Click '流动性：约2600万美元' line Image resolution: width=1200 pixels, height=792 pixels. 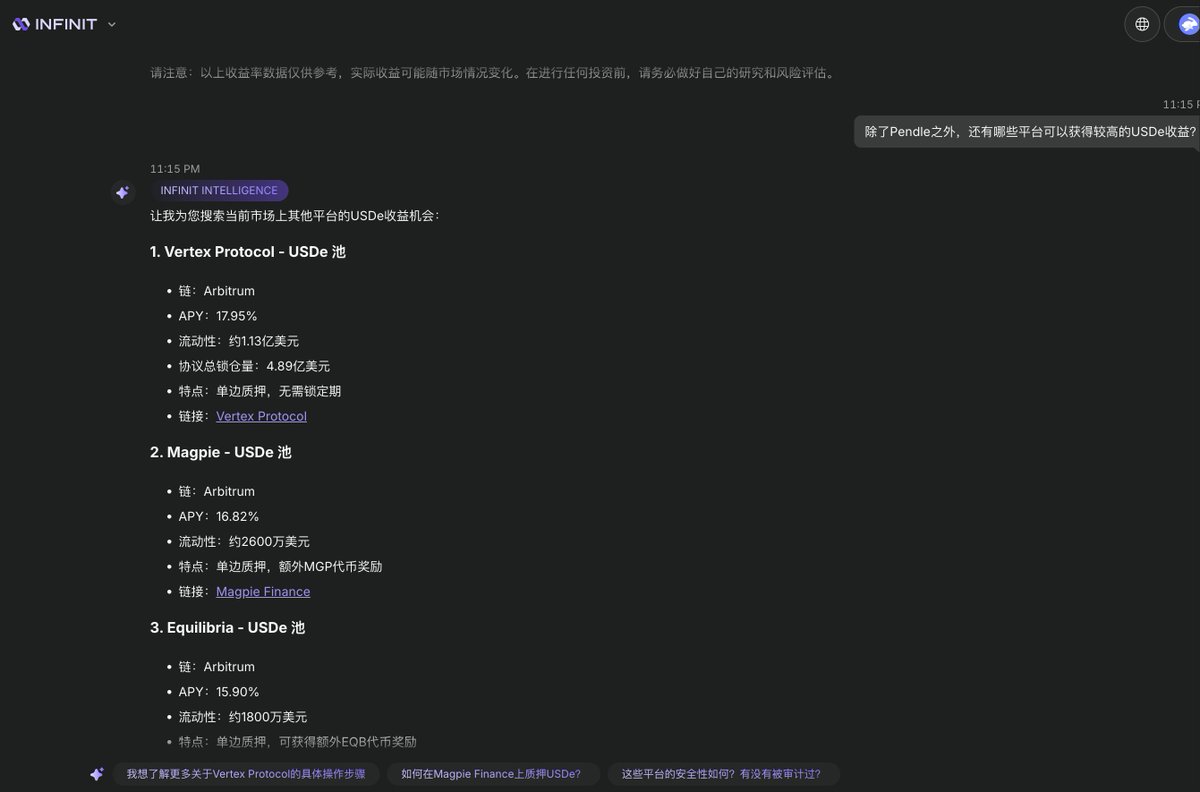click(244, 542)
